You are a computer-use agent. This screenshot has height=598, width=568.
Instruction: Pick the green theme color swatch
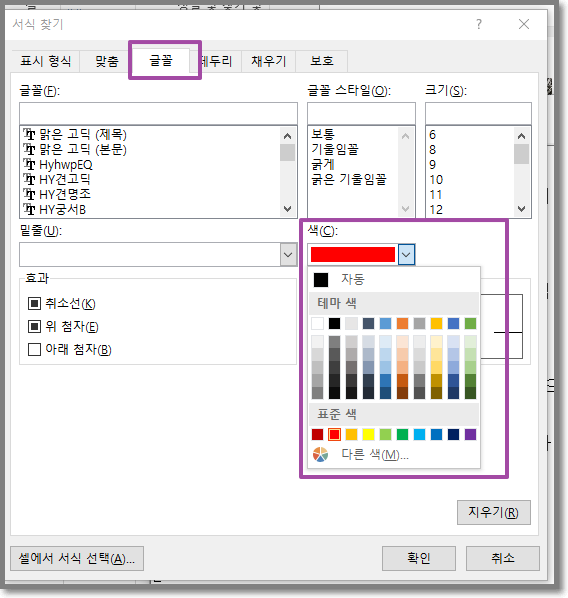point(471,323)
